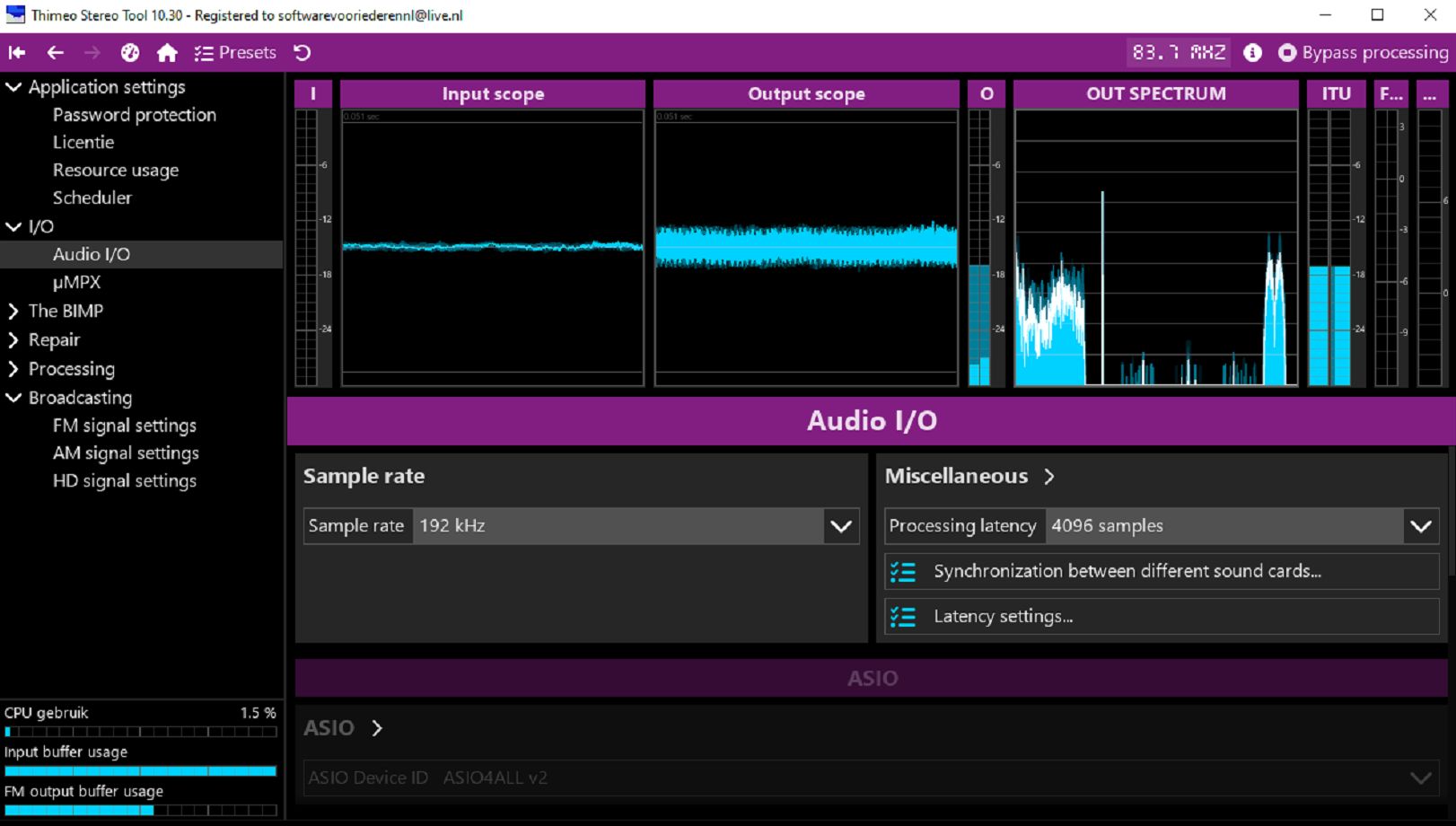Go forward with the right arrow icon
Screen dimensions: 1456x826
coord(92,53)
